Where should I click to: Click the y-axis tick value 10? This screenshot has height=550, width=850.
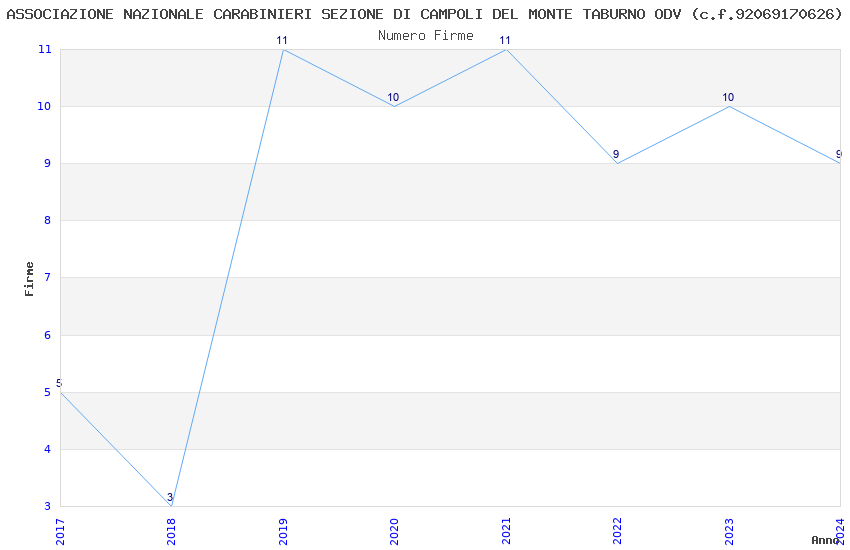[44, 106]
